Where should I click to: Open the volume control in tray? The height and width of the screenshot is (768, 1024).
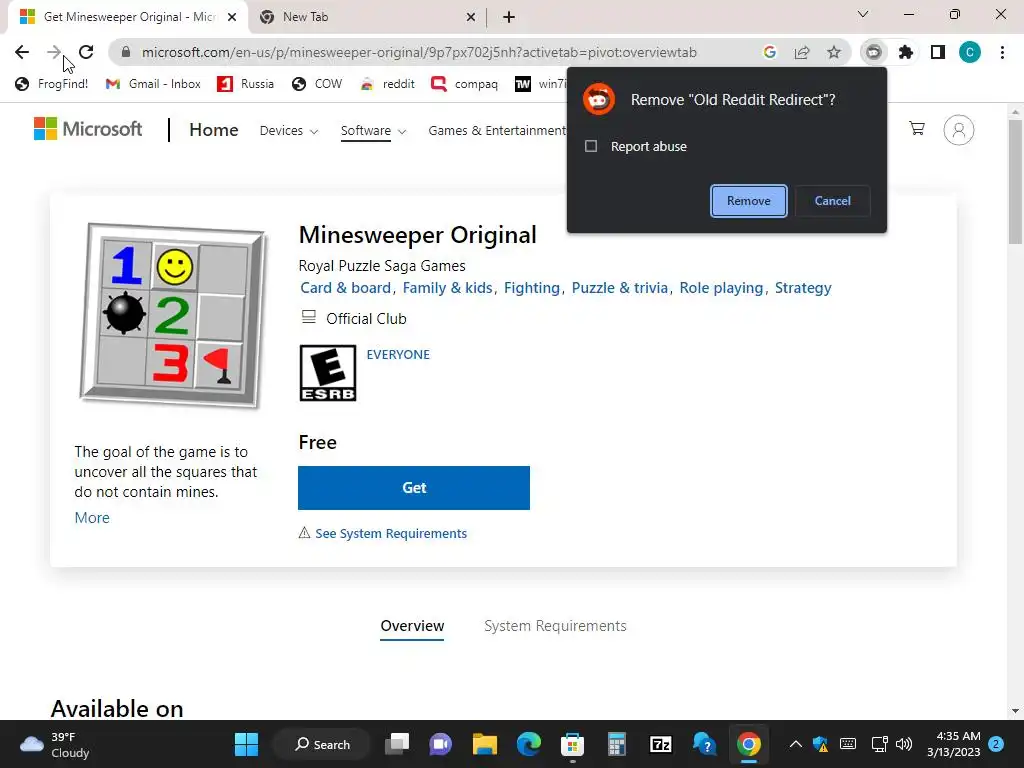click(904, 744)
